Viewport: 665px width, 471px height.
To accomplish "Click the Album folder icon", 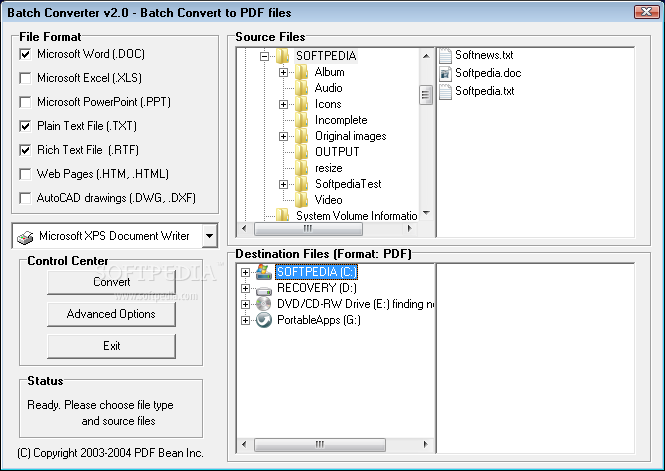I will [x=301, y=72].
